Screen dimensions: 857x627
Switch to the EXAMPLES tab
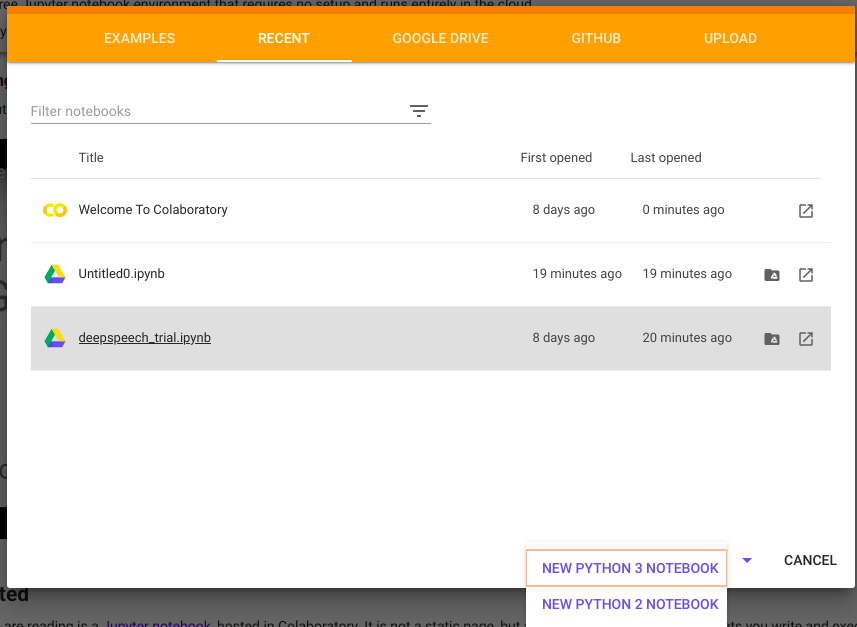pyautogui.click(x=139, y=38)
